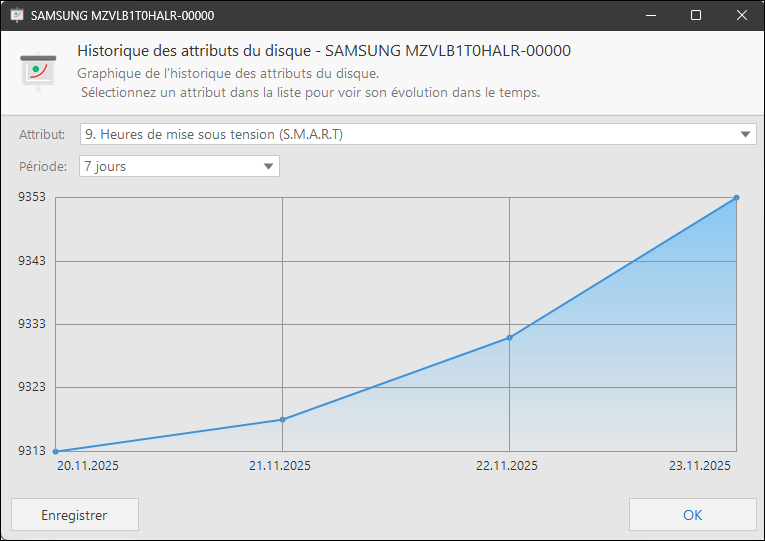Viewport: 765px width, 541px height.
Task: Click the app icon in the title bar
Action: click(x=17, y=16)
